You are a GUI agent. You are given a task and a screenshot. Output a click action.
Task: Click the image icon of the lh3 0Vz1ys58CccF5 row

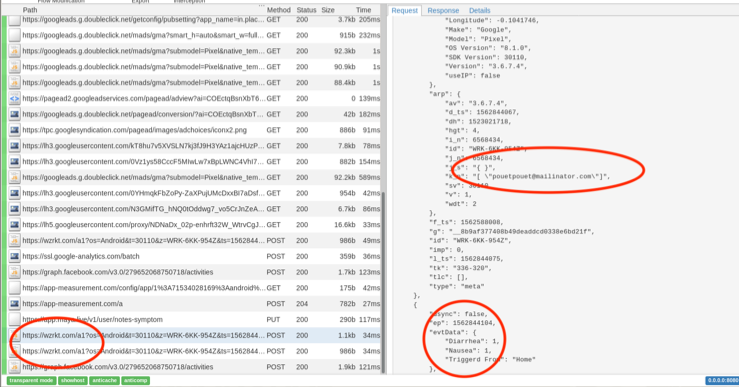click(14, 162)
